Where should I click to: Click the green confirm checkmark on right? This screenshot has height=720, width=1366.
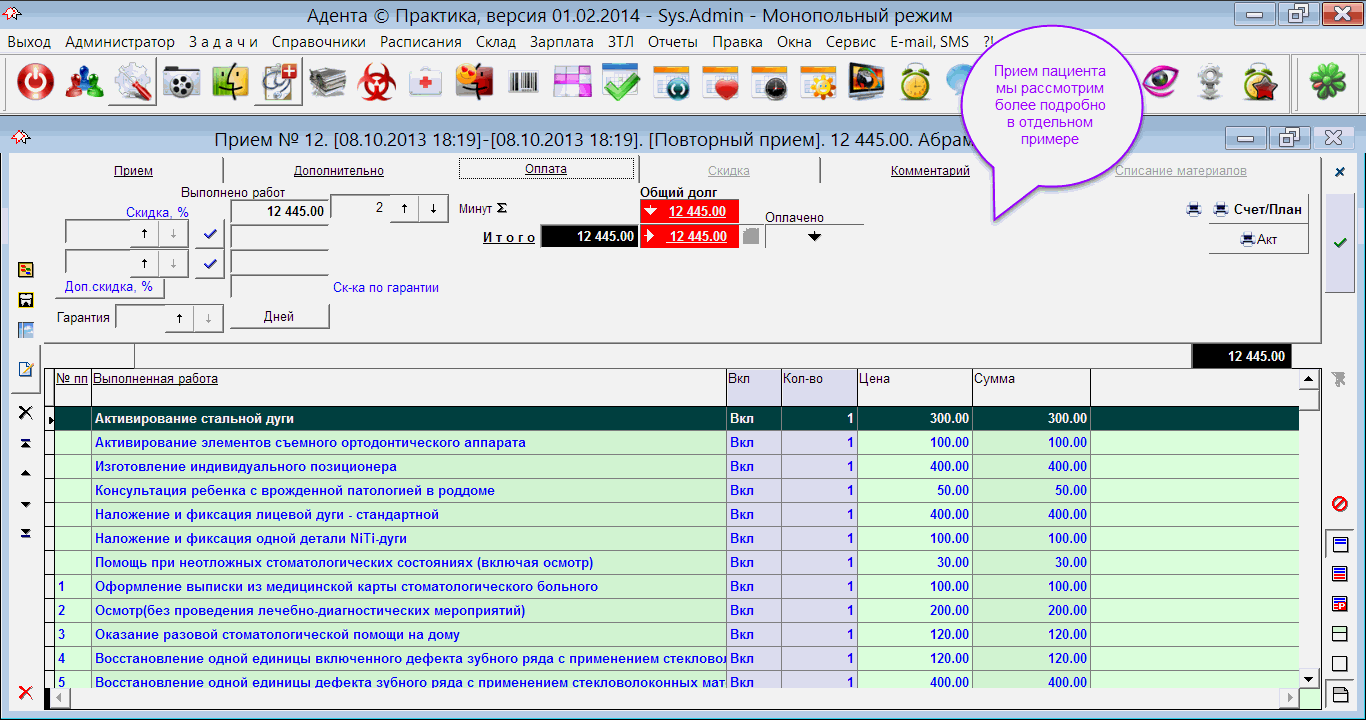pos(1340,242)
